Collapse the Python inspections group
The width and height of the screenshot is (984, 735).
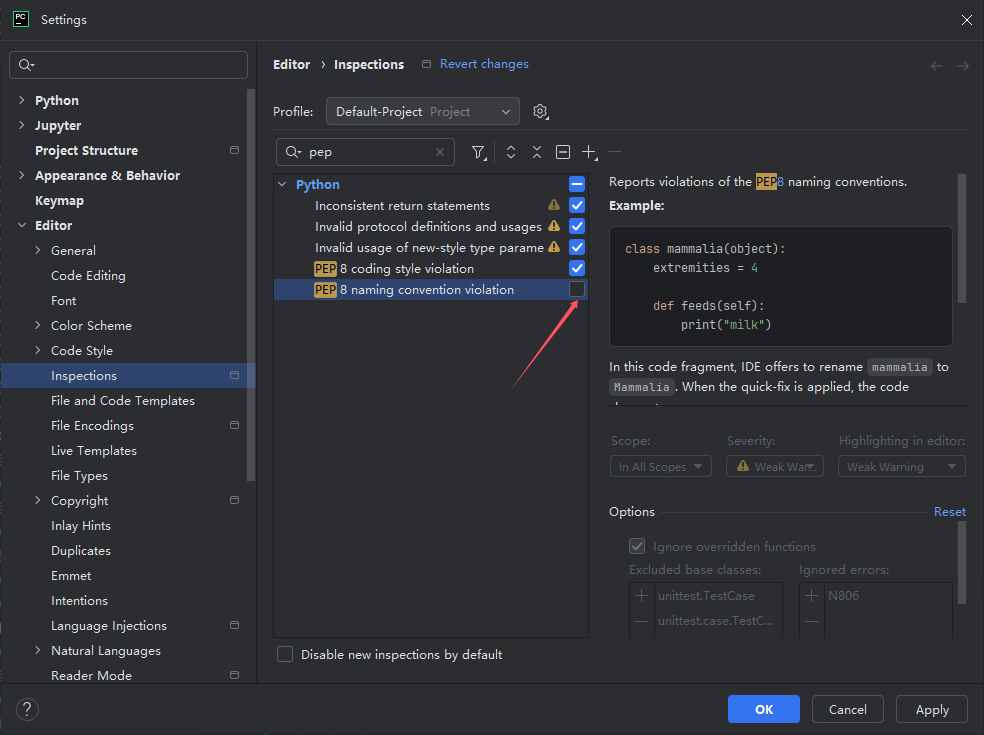tap(284, 185)
